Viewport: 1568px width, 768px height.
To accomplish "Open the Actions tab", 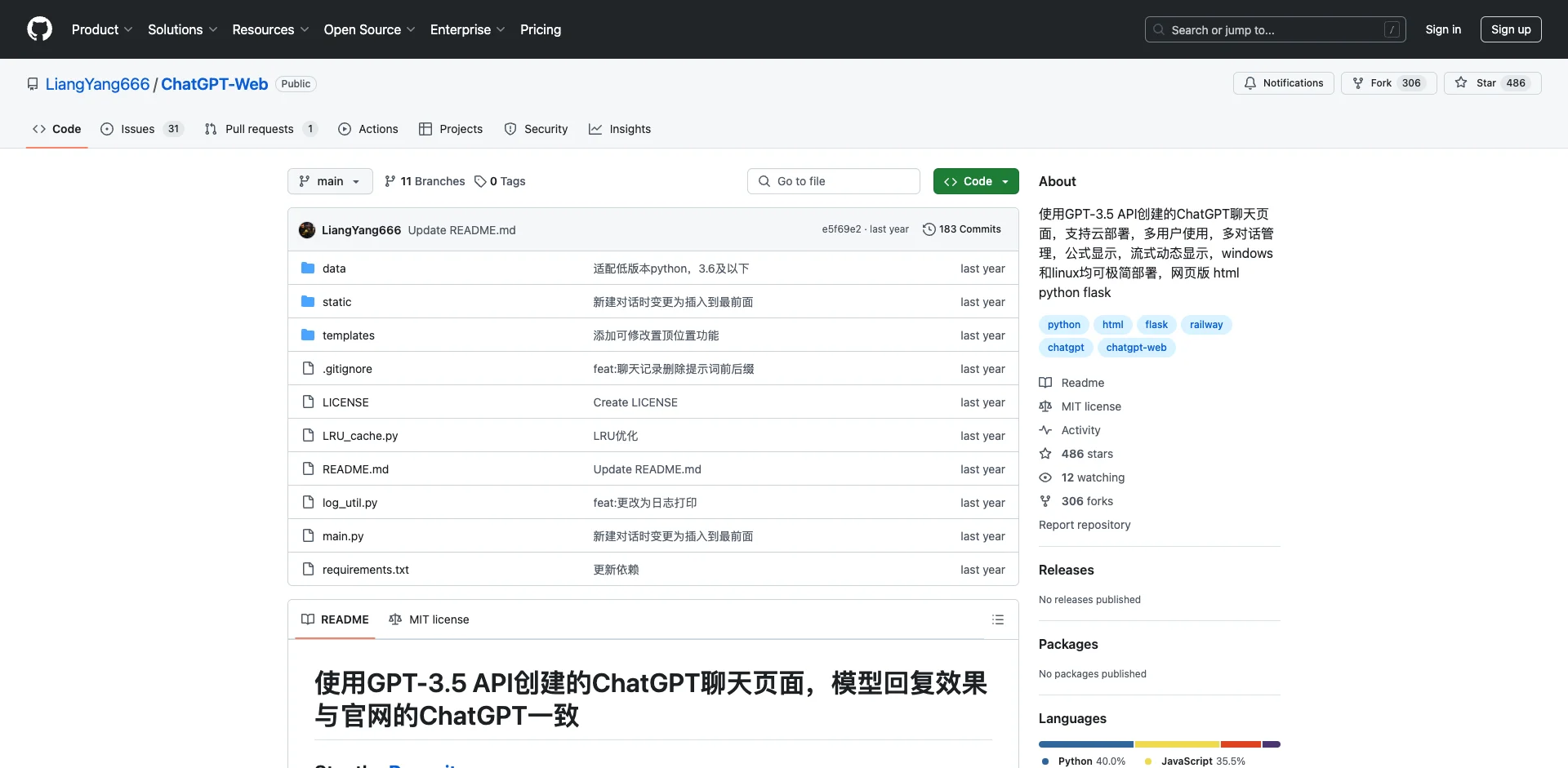I will point(368,129).
